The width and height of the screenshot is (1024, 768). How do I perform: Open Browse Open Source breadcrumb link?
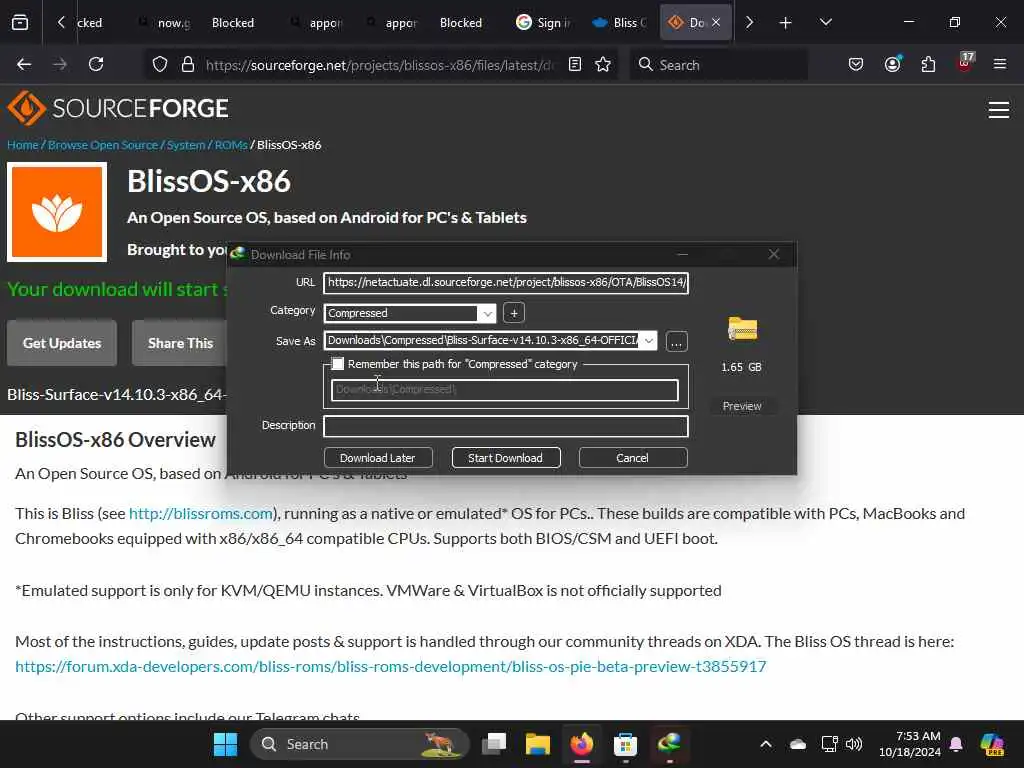[103, 145]
